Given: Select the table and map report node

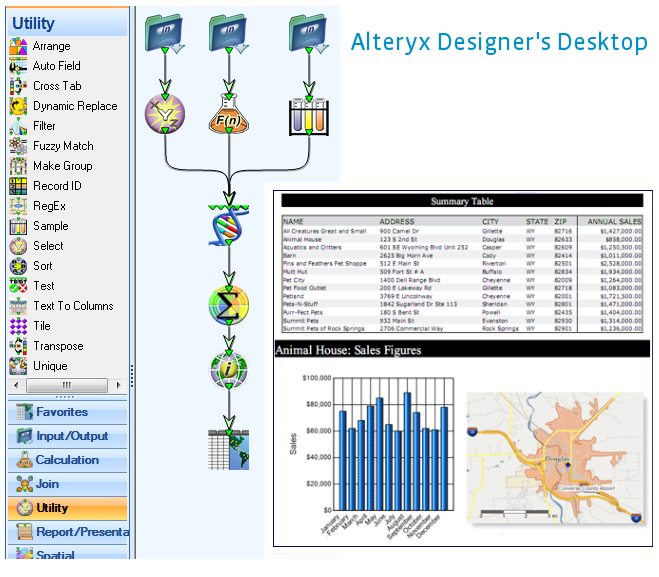Looking at the screenshot, I should tap(229, 450).
